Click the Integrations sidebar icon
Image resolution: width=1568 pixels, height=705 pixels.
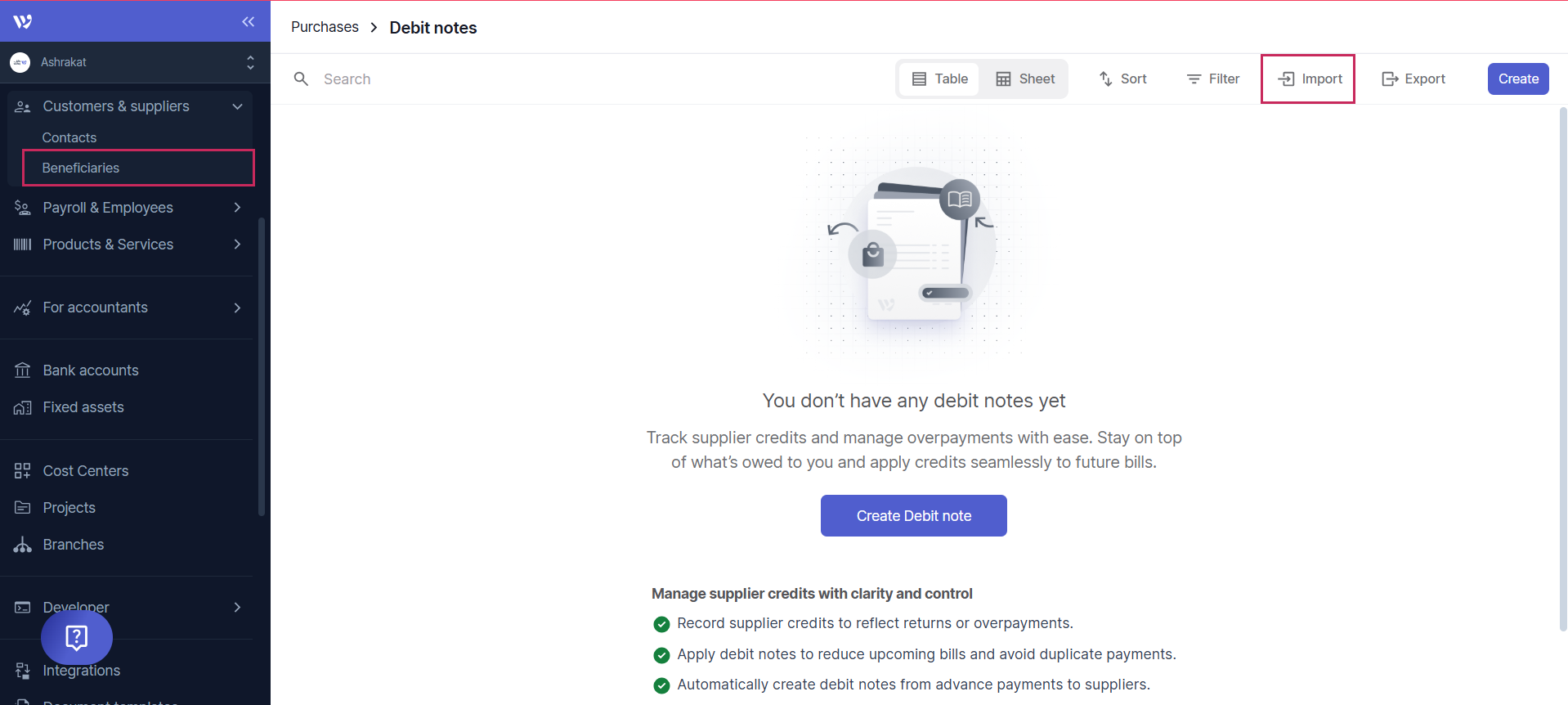(x=23, y=670)
